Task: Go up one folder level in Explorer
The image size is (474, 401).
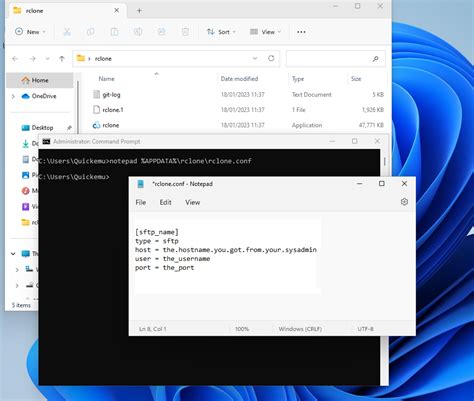Action: tap(62, 59)
